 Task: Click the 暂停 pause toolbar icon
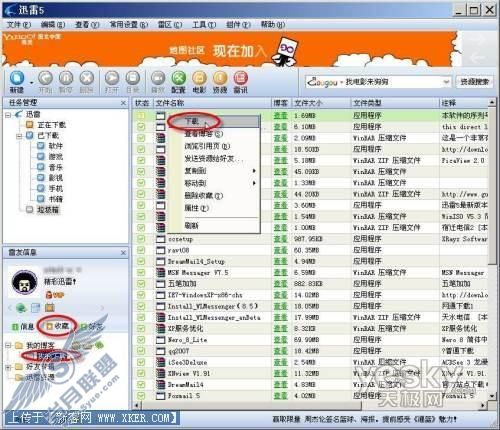(66, 79)
